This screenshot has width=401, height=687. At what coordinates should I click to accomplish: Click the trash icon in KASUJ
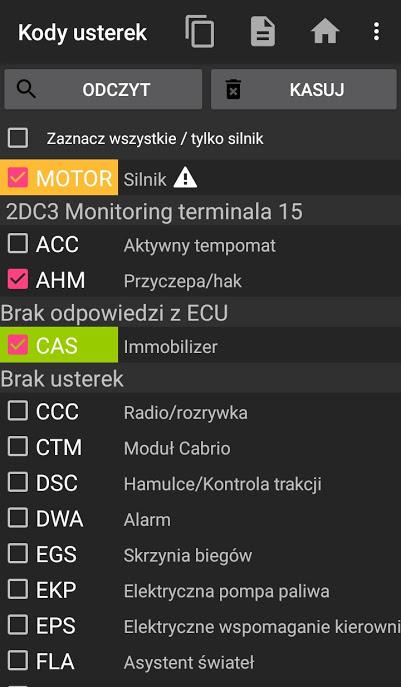click(x=233, y=89)
